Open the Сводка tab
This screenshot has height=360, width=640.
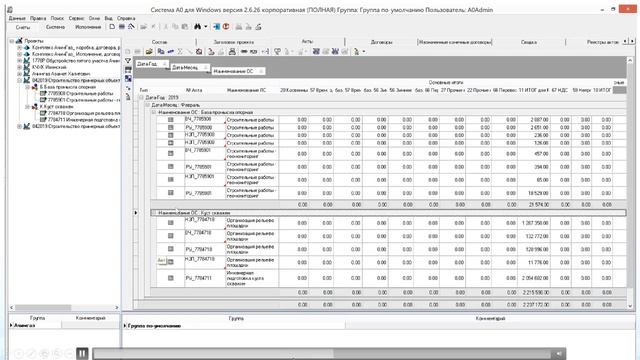[x=529, y=42]
